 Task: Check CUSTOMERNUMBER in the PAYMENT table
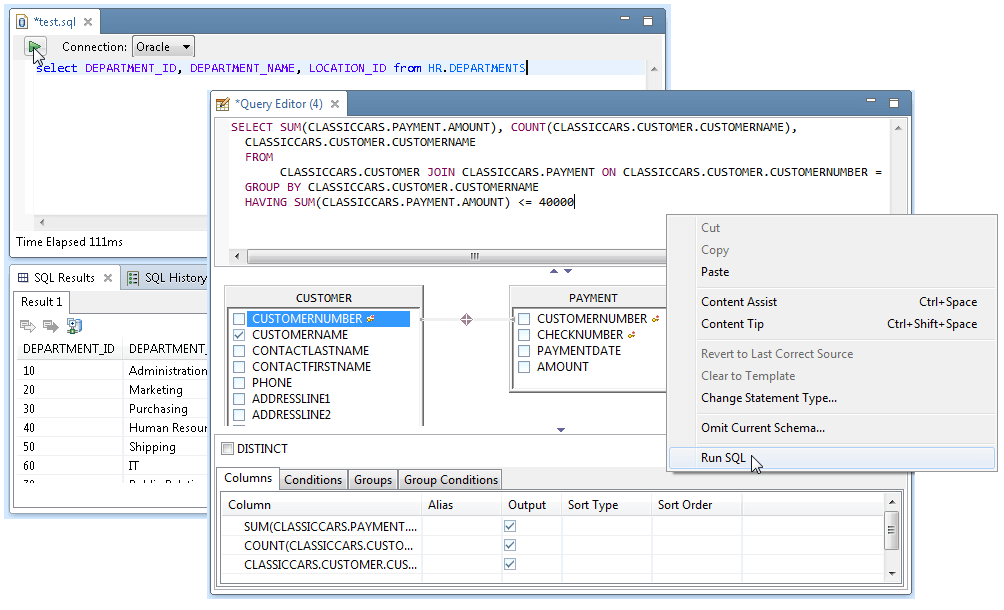[524, 319]
